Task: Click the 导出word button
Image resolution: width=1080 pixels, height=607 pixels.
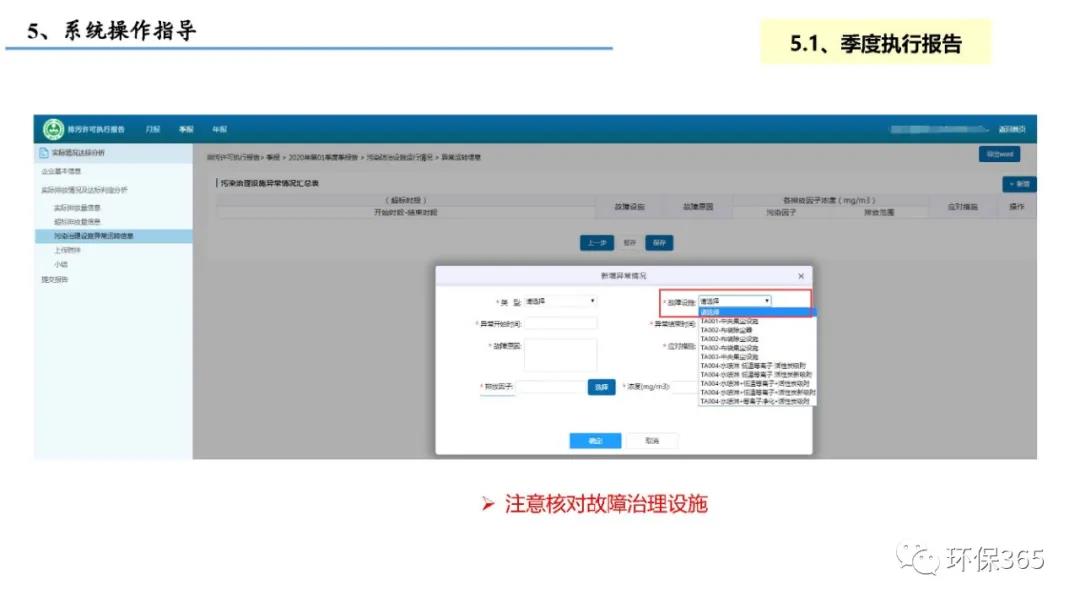Action: click(999, 155)
